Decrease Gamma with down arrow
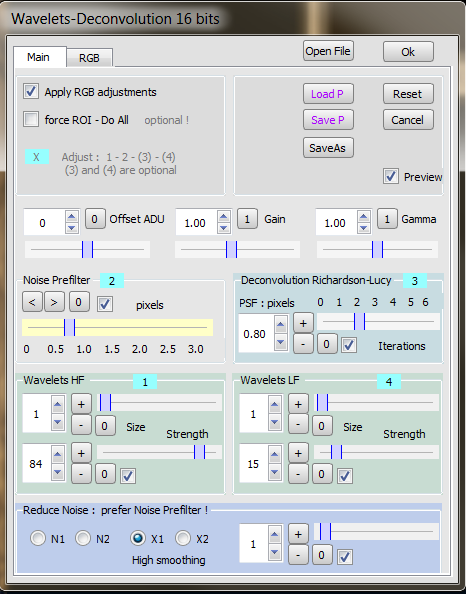The image size is (466, 594). (x=364, y=228)
